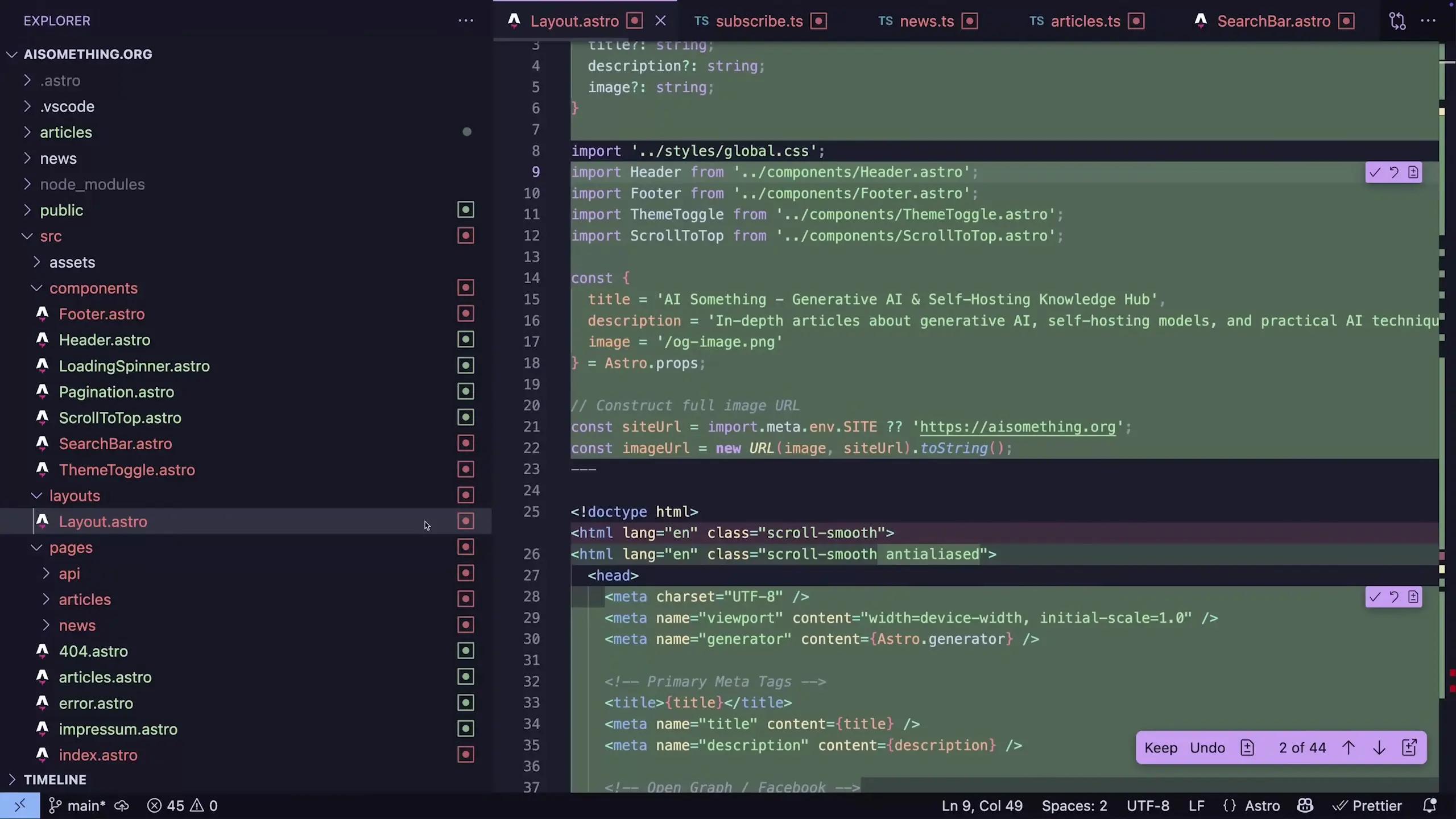Open ScrollToTop.astro in explorer
This screenshot has height=819, width=1456.
click(246, 417)
